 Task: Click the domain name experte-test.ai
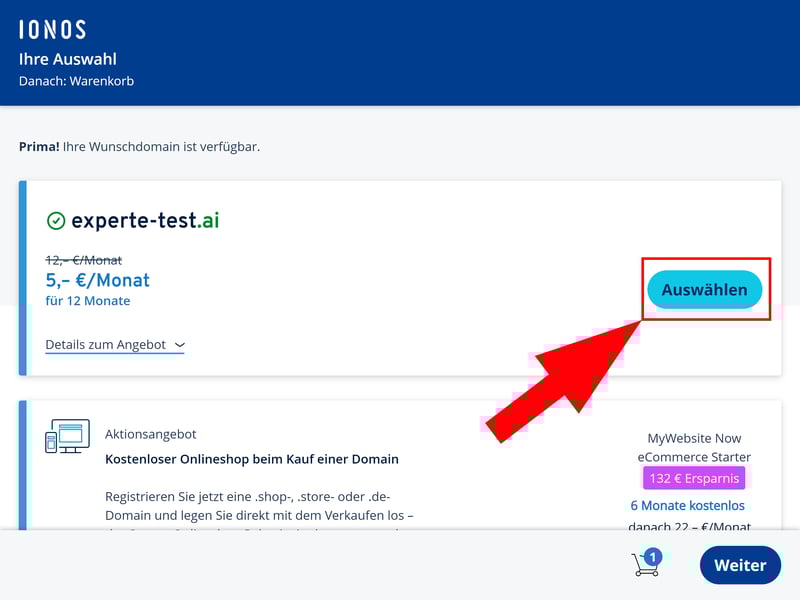(145, 220)
